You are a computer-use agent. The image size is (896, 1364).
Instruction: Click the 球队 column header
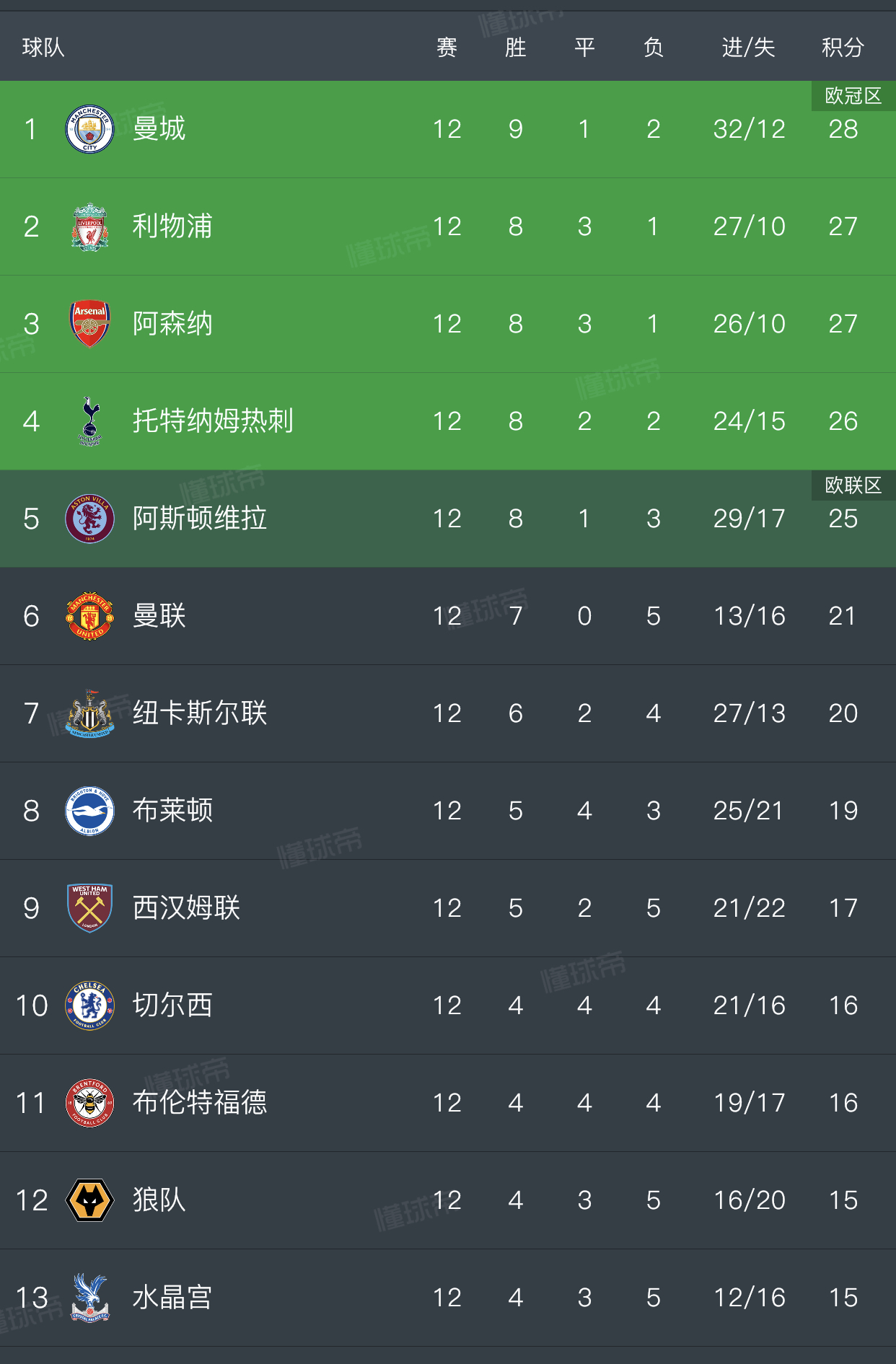(43, 48)
